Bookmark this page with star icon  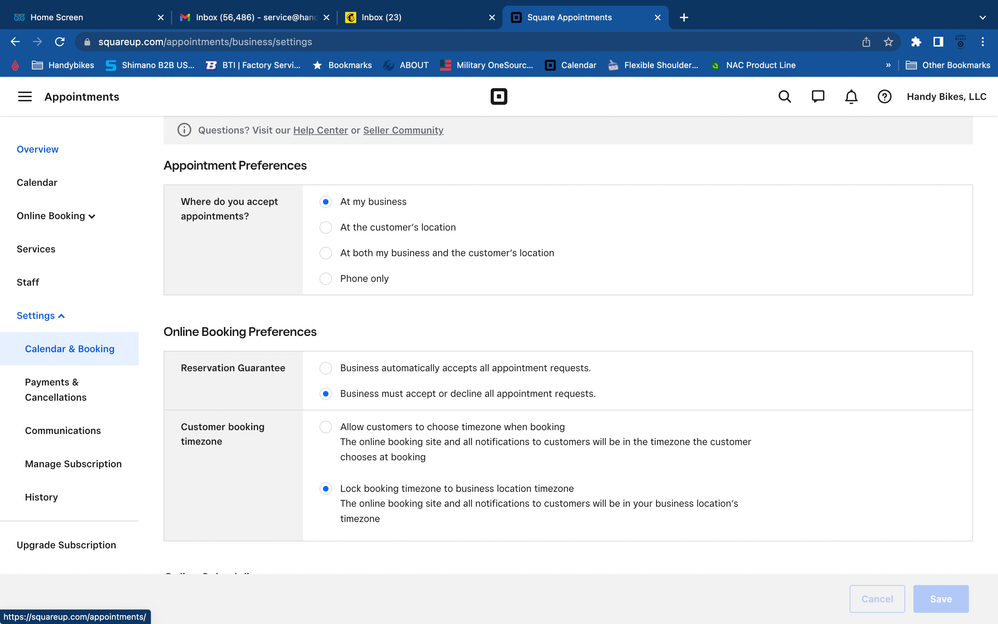pyautogui.click(x=888, y=42)
